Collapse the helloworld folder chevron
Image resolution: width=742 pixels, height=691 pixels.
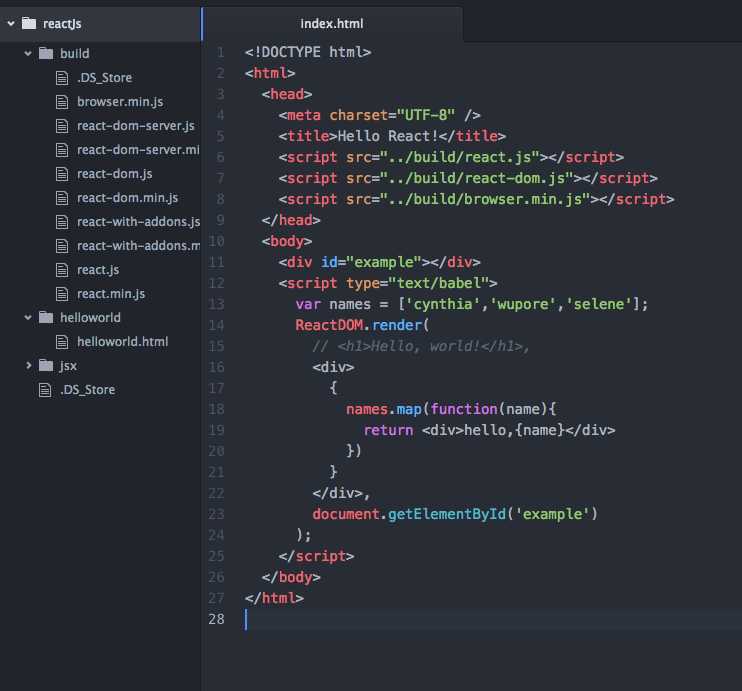[x=28, y=318]
